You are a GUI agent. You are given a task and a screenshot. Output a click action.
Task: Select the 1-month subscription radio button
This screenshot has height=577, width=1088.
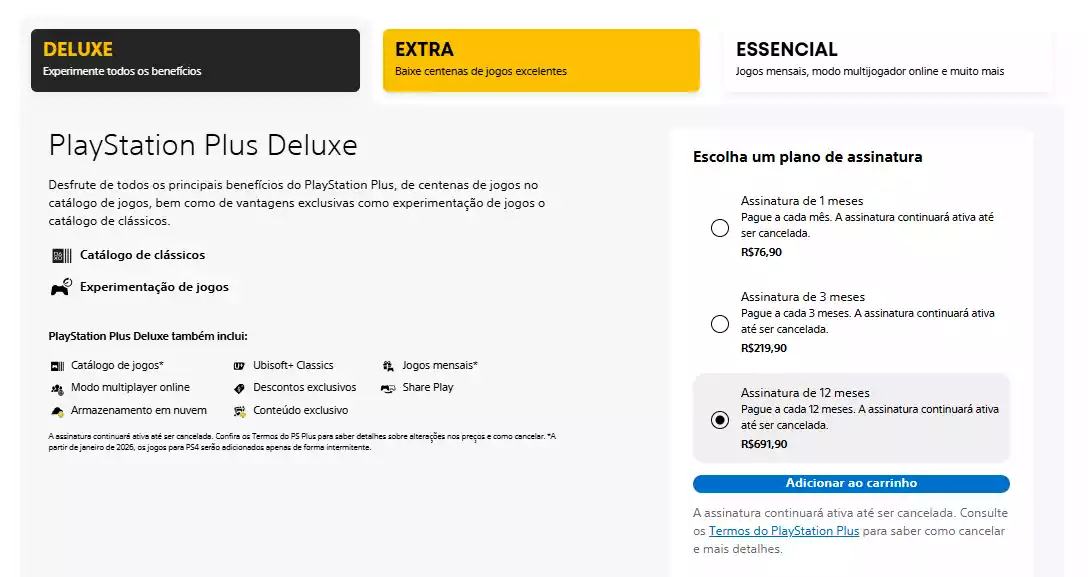coord(719,228)
